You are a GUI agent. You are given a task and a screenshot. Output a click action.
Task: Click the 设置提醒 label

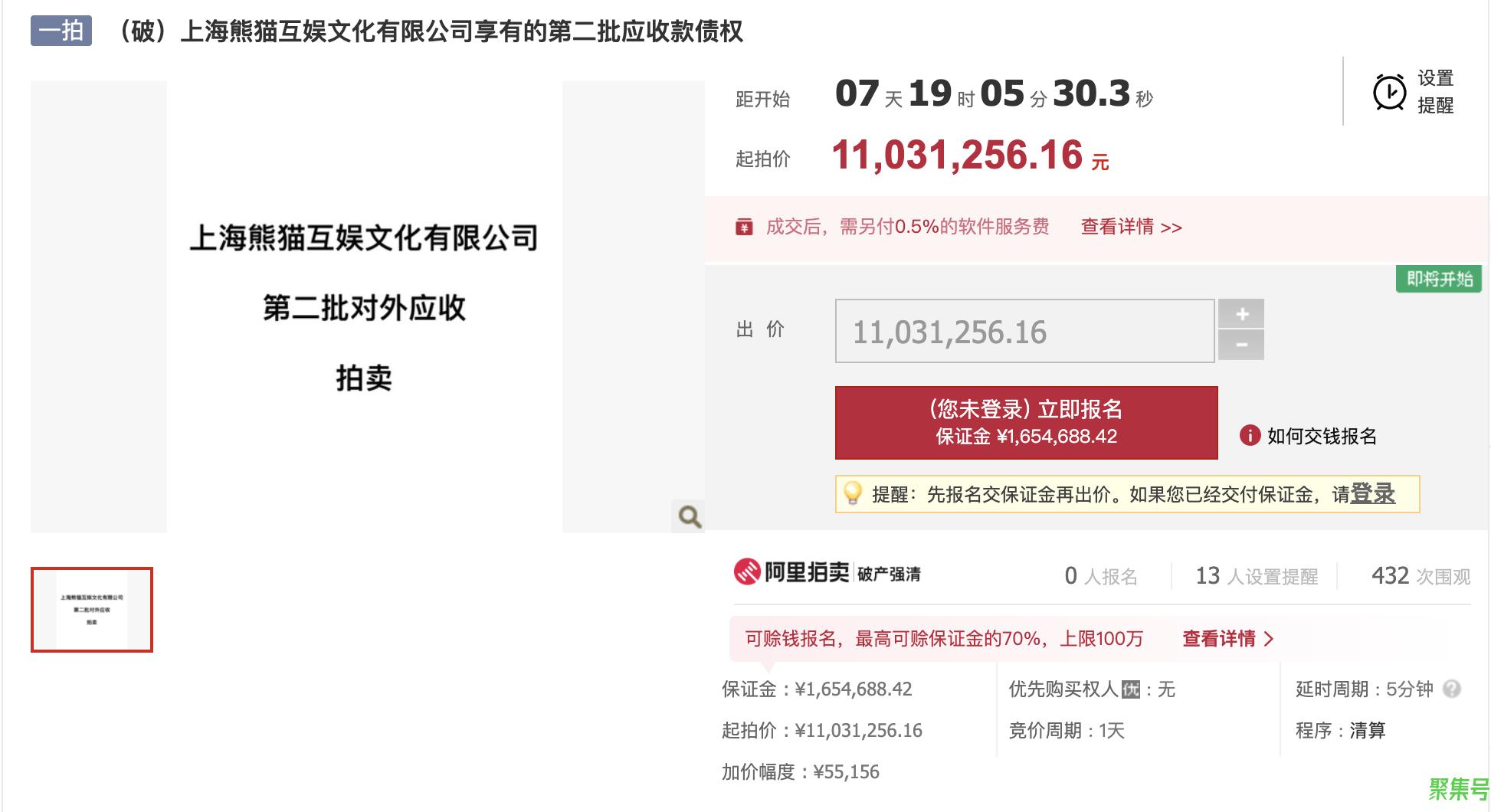point(1435,92)
